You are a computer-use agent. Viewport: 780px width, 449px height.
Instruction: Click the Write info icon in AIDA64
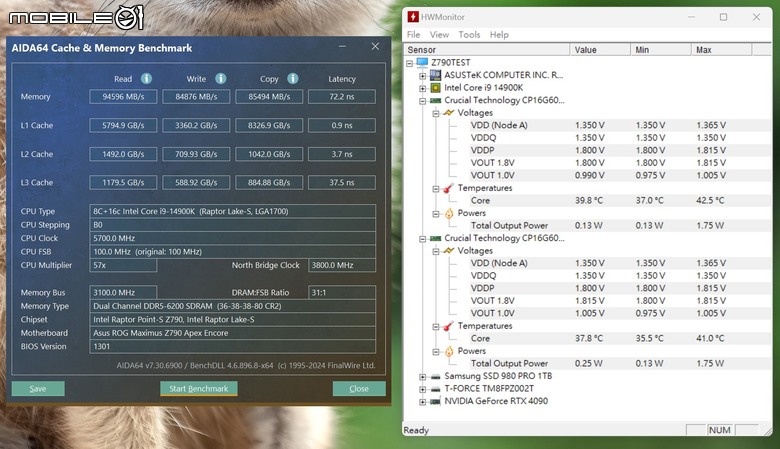point(221,79)
